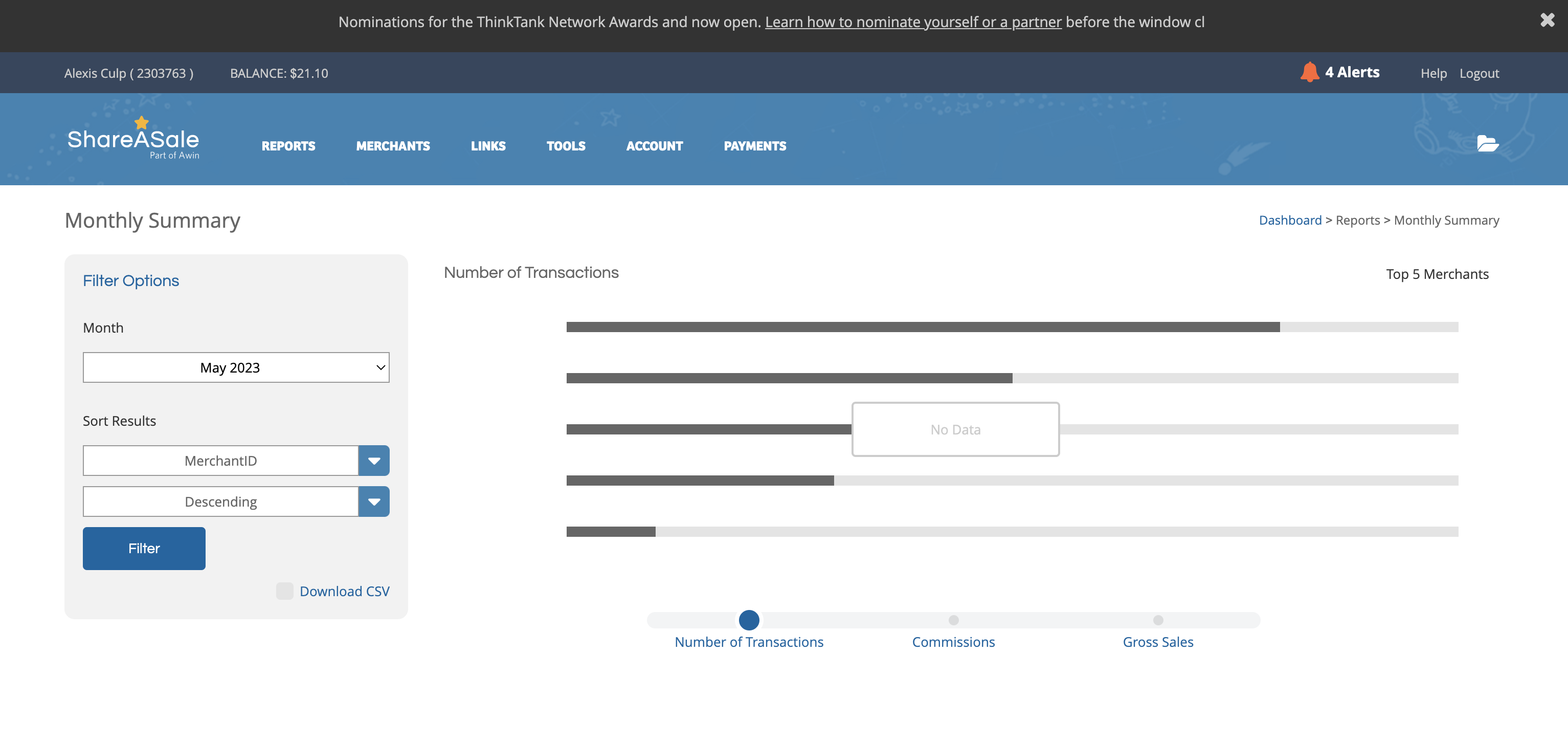The height and width of the screenshot is (741, 1568).
Task: Open the MERCHANTS menu
Action: pos(393,146)
